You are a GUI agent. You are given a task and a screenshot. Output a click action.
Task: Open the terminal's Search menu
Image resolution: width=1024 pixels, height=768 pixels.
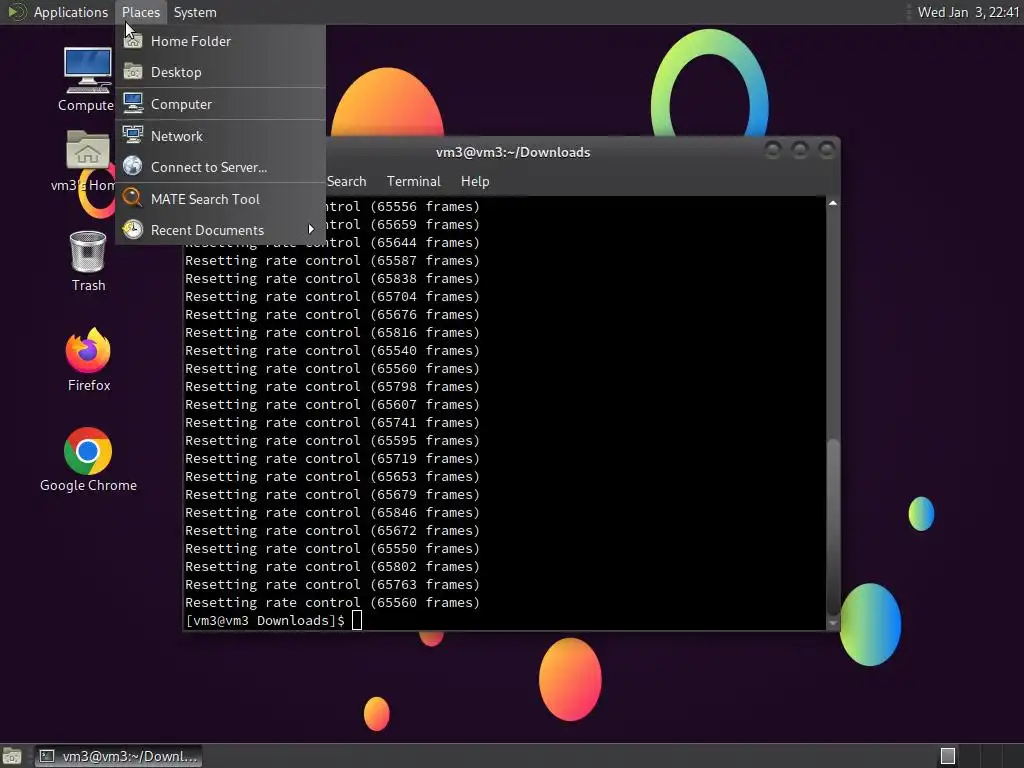tap(346, 182)
